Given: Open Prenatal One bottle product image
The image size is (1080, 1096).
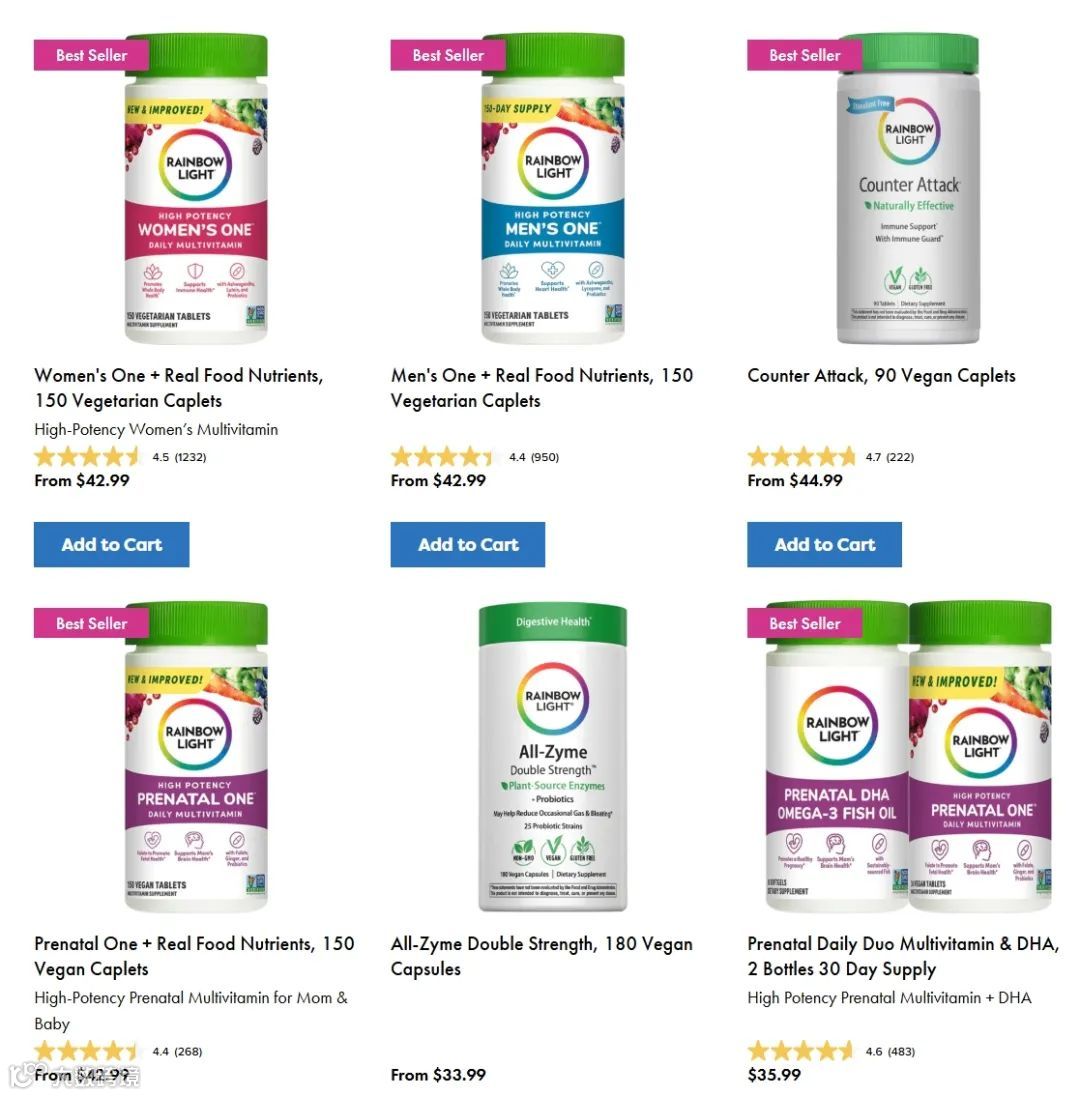Looking at the screenshot, I should (x=196, y=757).
